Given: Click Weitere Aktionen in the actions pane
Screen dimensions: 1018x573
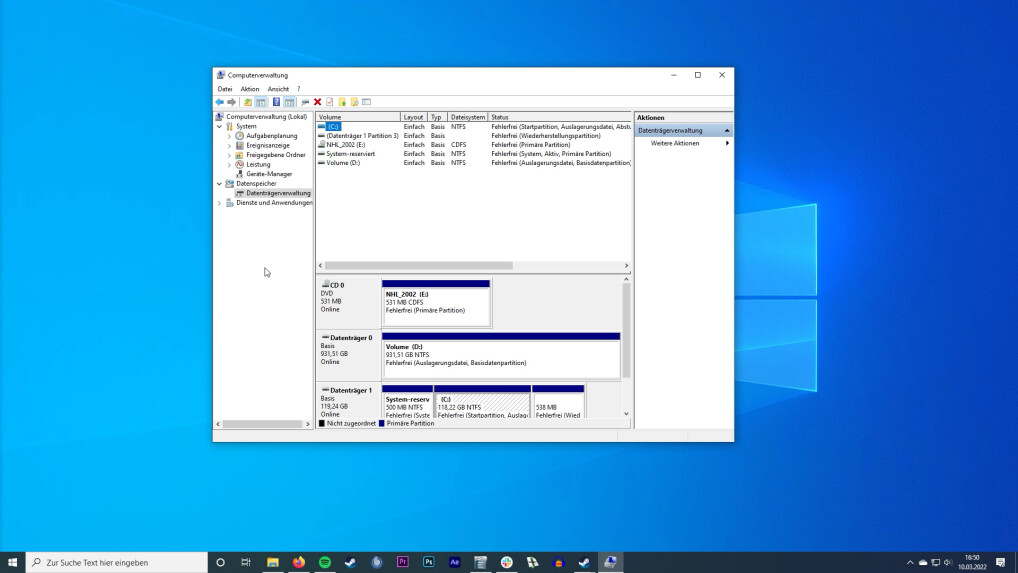Looking at the screenshot, I should tap(675, 143).
